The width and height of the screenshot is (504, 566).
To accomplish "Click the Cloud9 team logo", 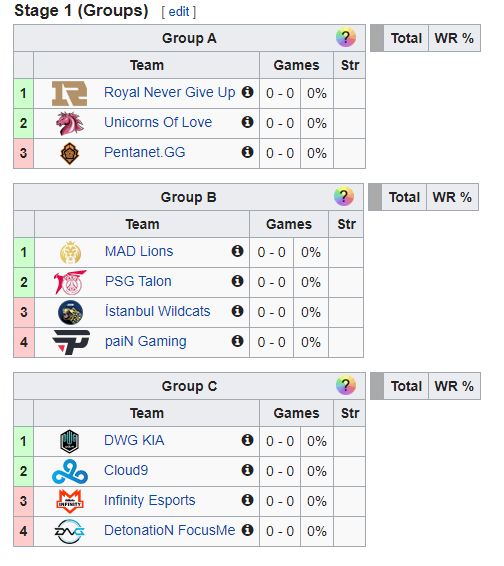I will [70, 471].
